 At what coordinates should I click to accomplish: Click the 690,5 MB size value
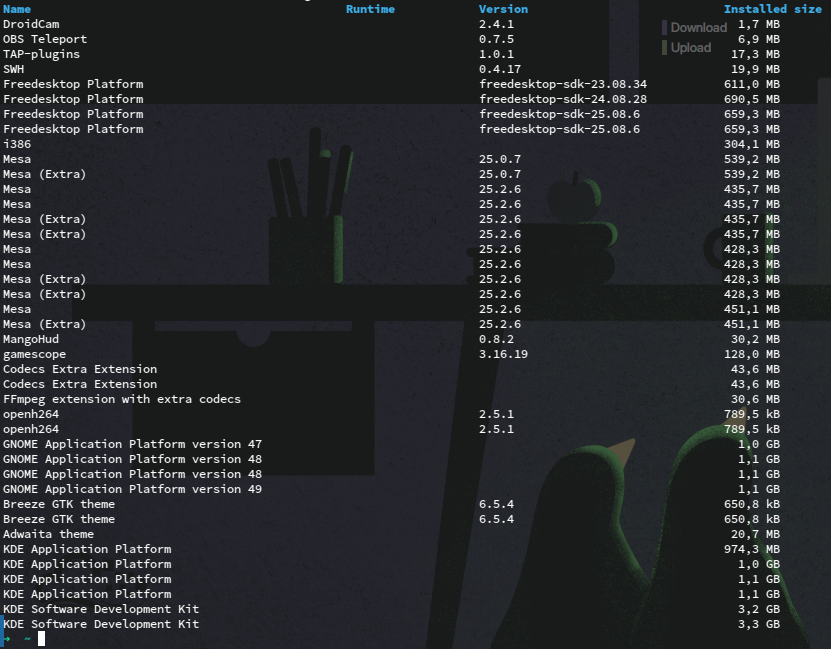coord(752,99)
